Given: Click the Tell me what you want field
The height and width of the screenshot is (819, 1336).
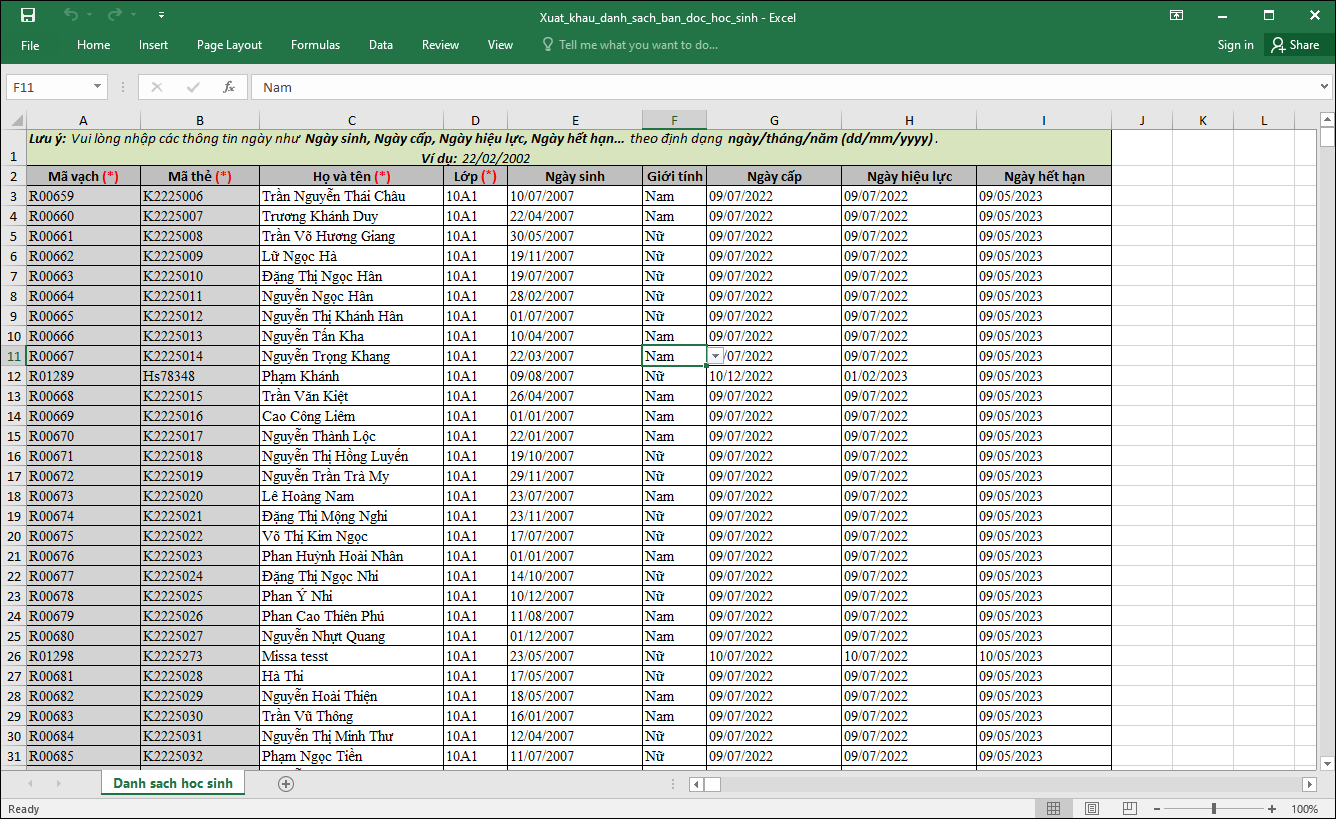Looking at the screenshot, I should (638, 45).
